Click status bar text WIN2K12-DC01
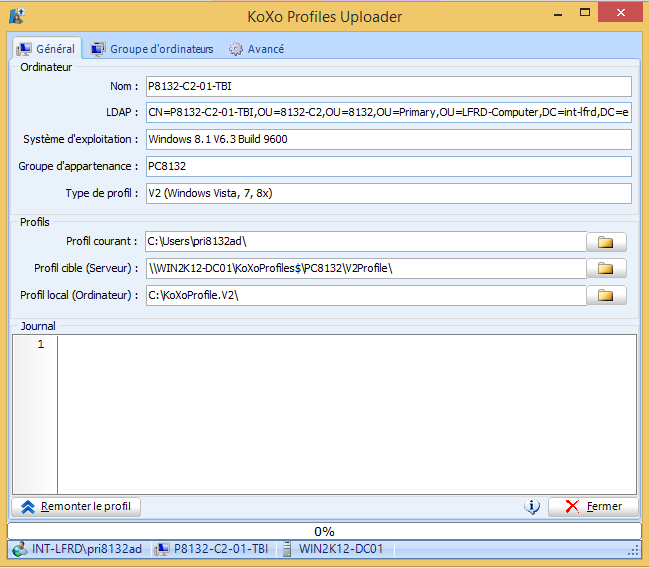649x568 pixels. pos(341,549)
